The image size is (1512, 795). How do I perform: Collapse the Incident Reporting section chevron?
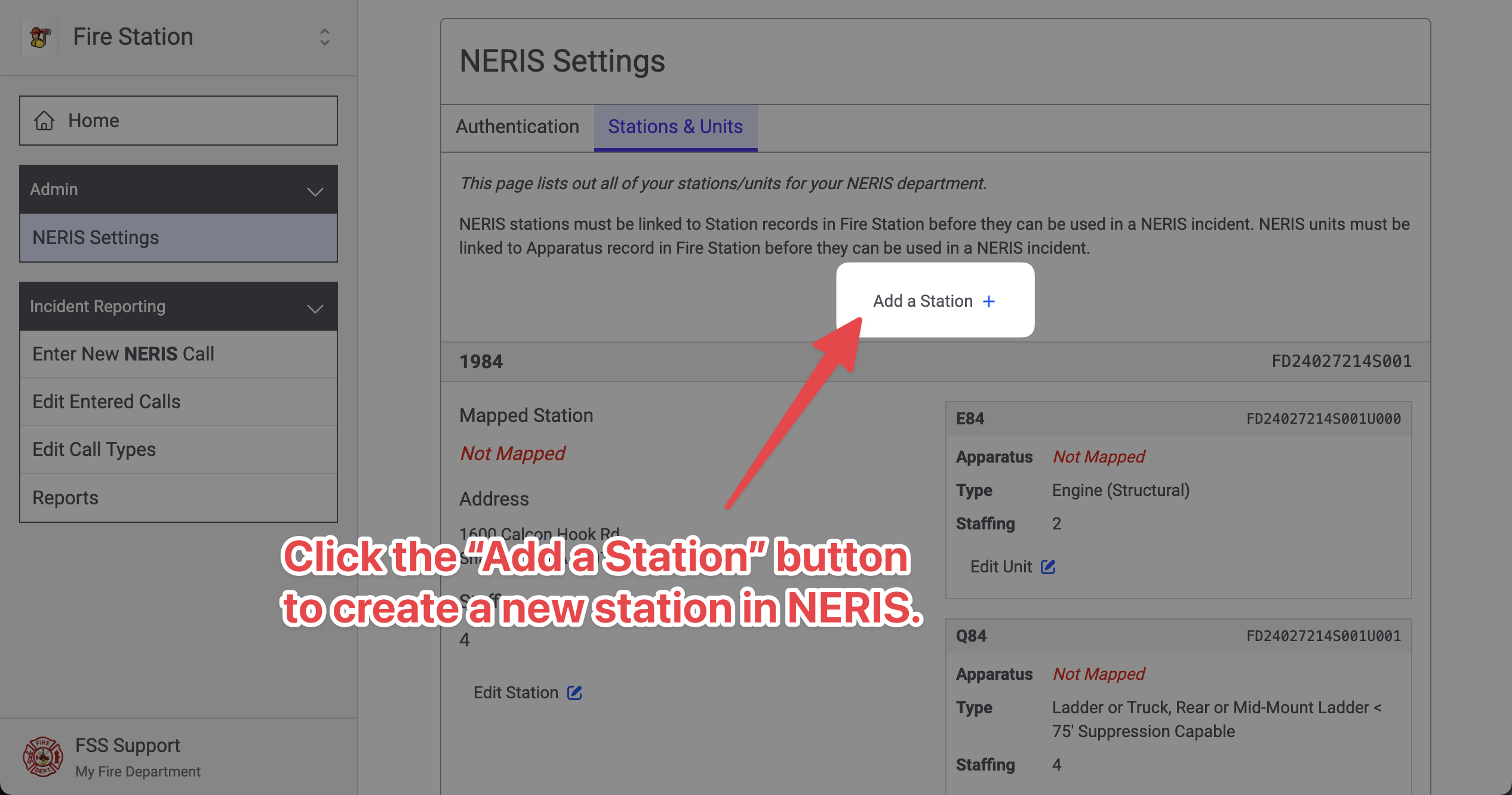[x=315, y=308]
